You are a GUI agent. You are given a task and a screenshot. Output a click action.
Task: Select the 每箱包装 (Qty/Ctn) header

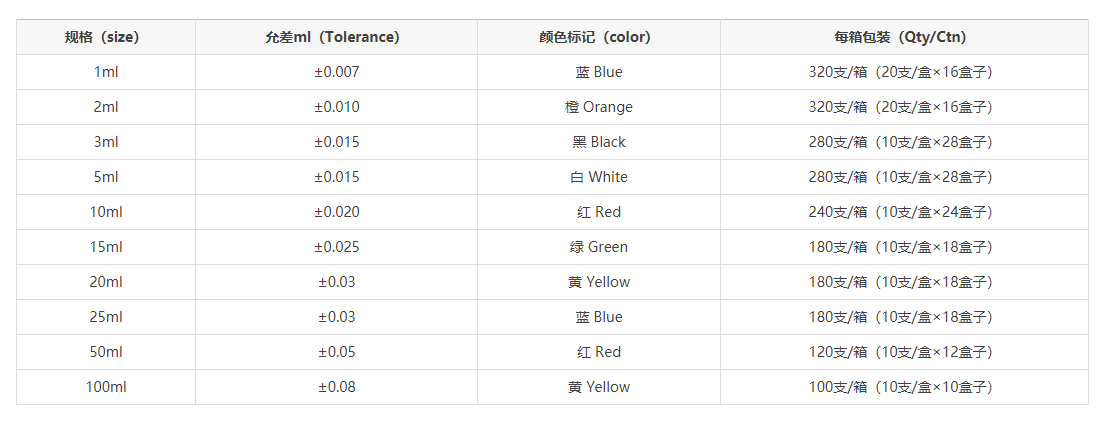coord(904,37)
